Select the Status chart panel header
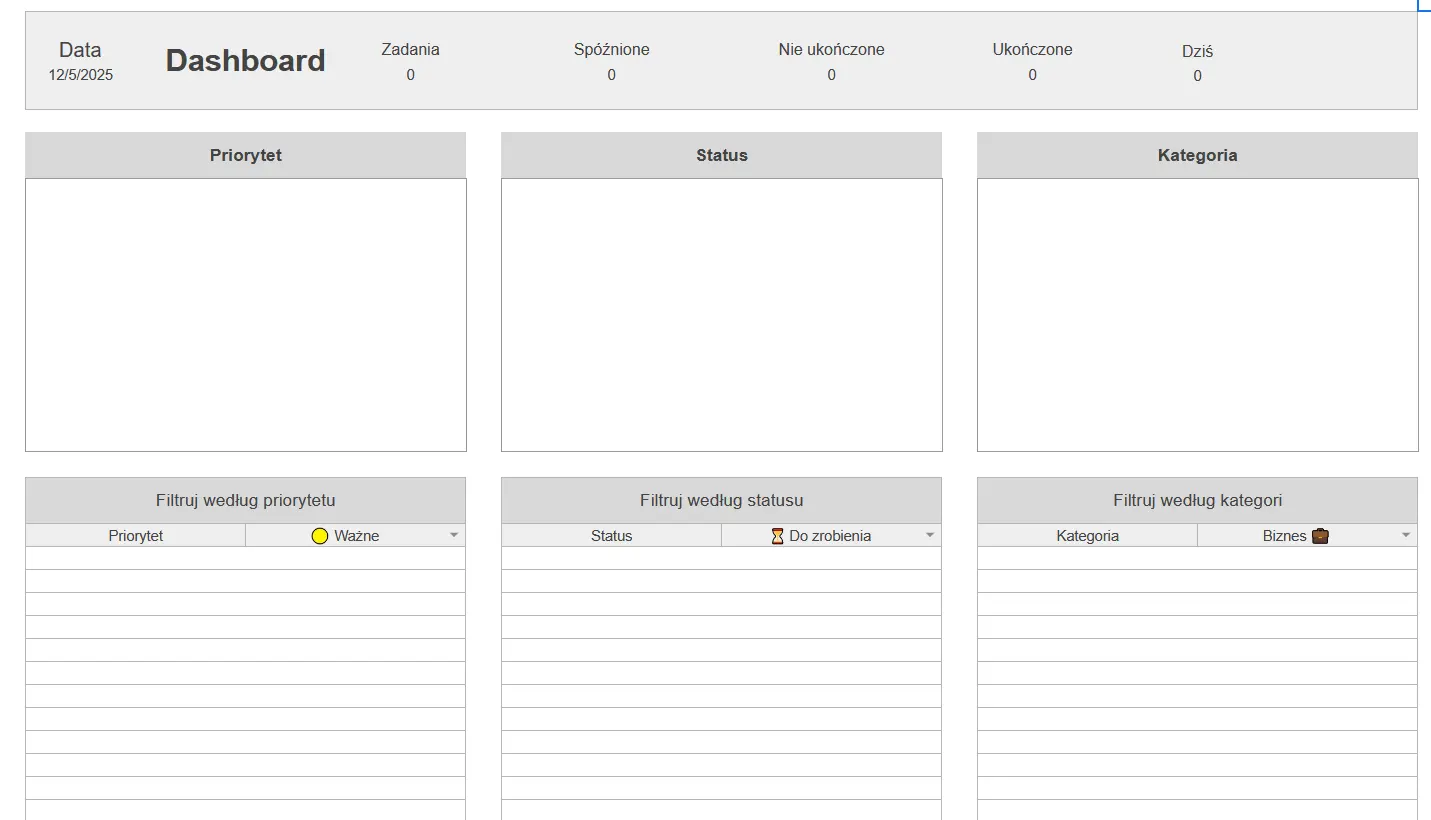This screenshot has height=820, width=1431. click(x=721, y=155)
